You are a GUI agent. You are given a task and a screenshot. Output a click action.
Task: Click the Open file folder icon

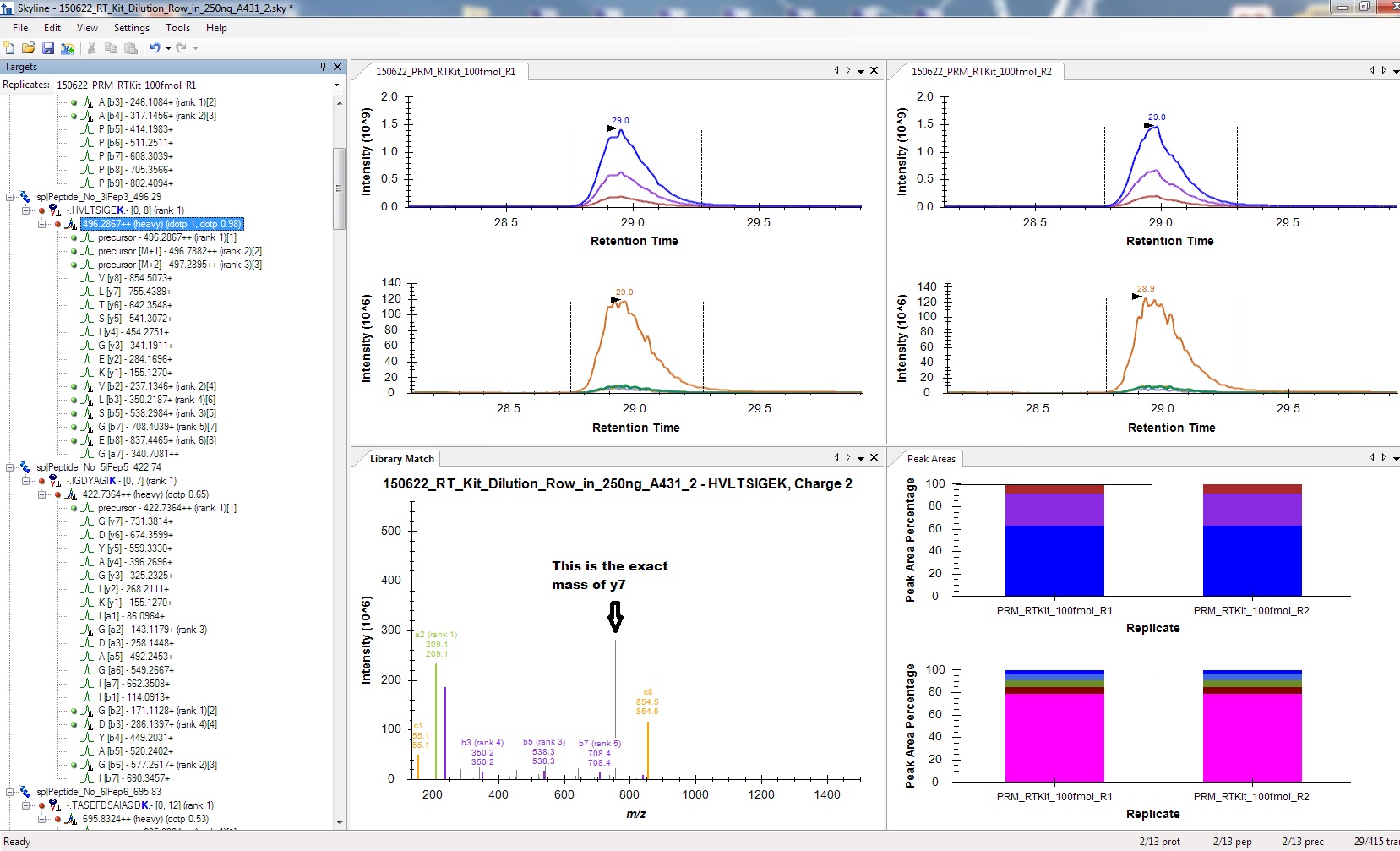tap(29, 48)
